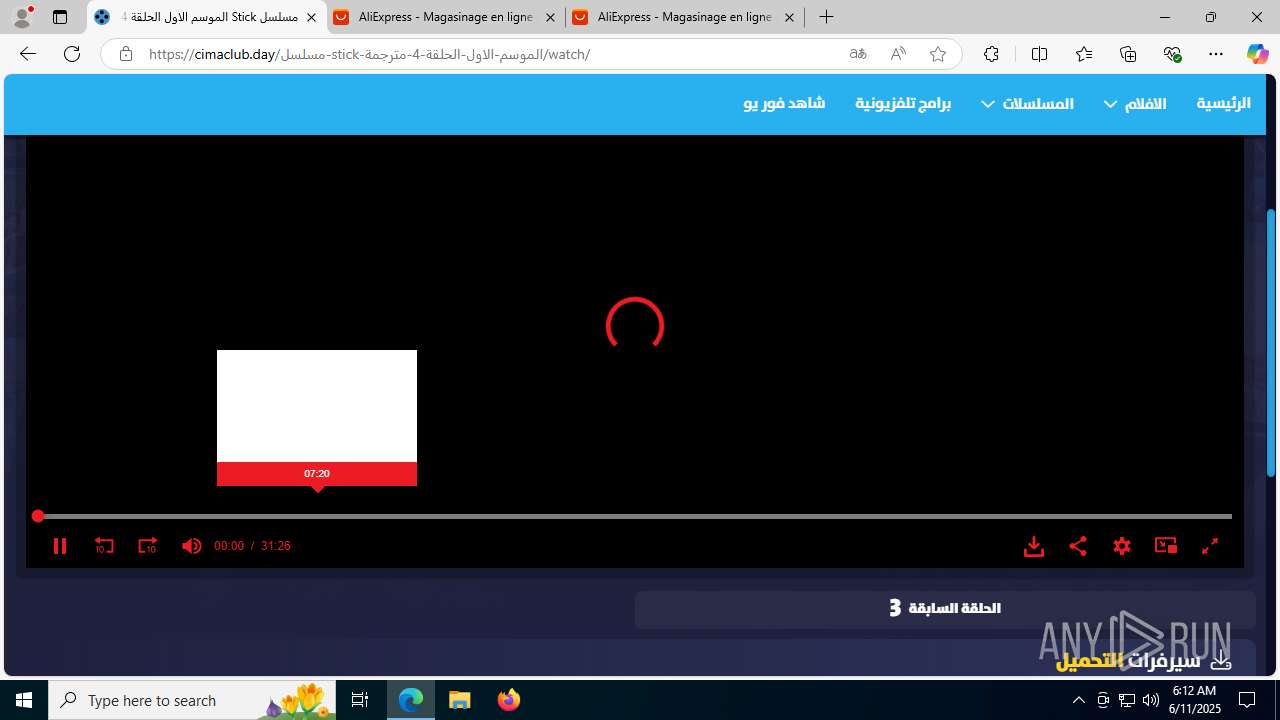Skip forward 10 seconds in video
The image size is (1280, 720).
point(148,546)
